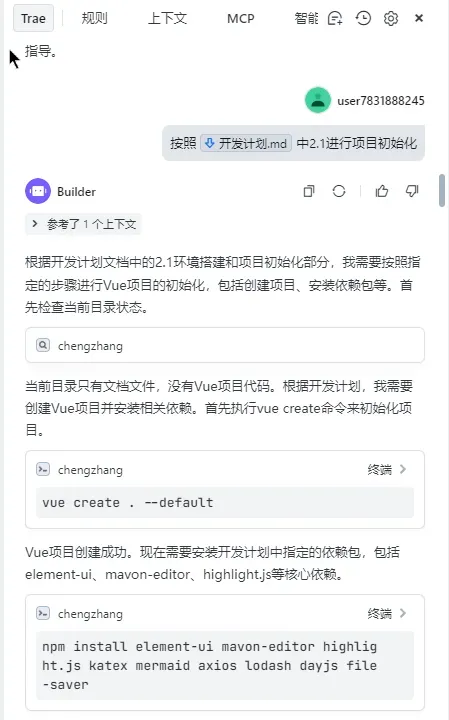Open the MCP tab
The width and height of the screenshot is (449, 720).
point(241,18)
